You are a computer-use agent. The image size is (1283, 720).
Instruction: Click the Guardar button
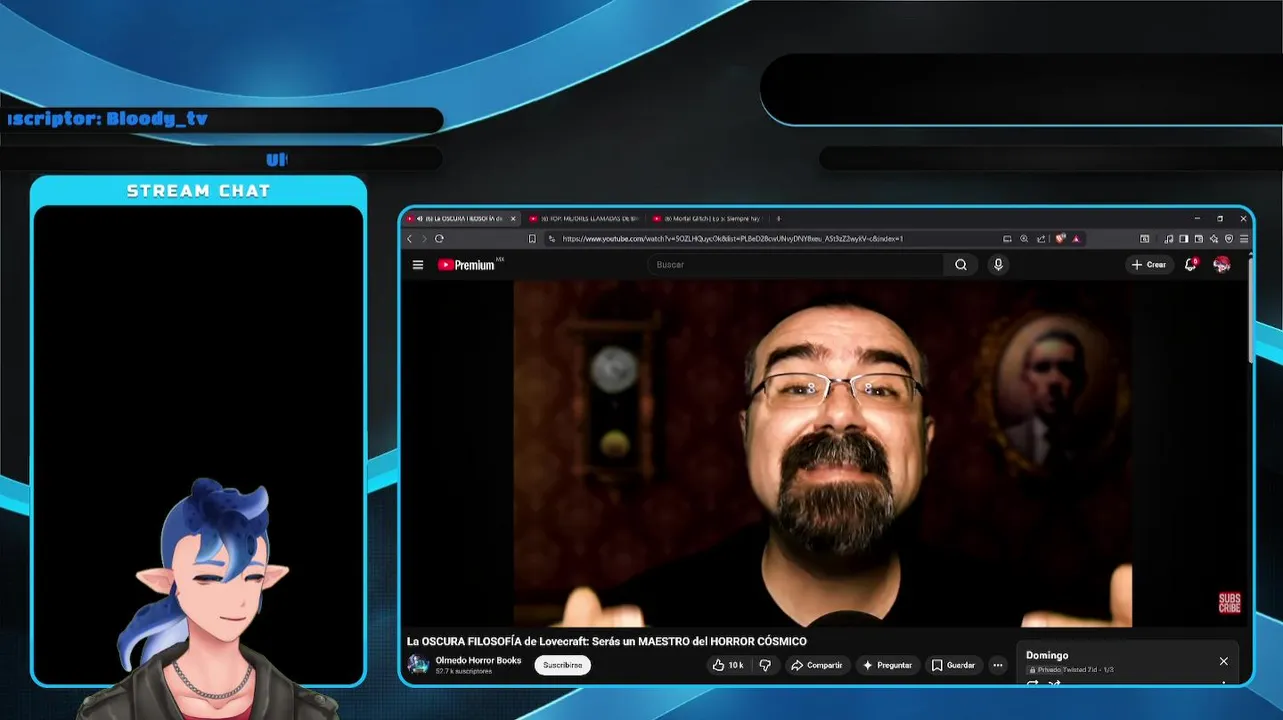pyautogui.click(x=953, y=665)
